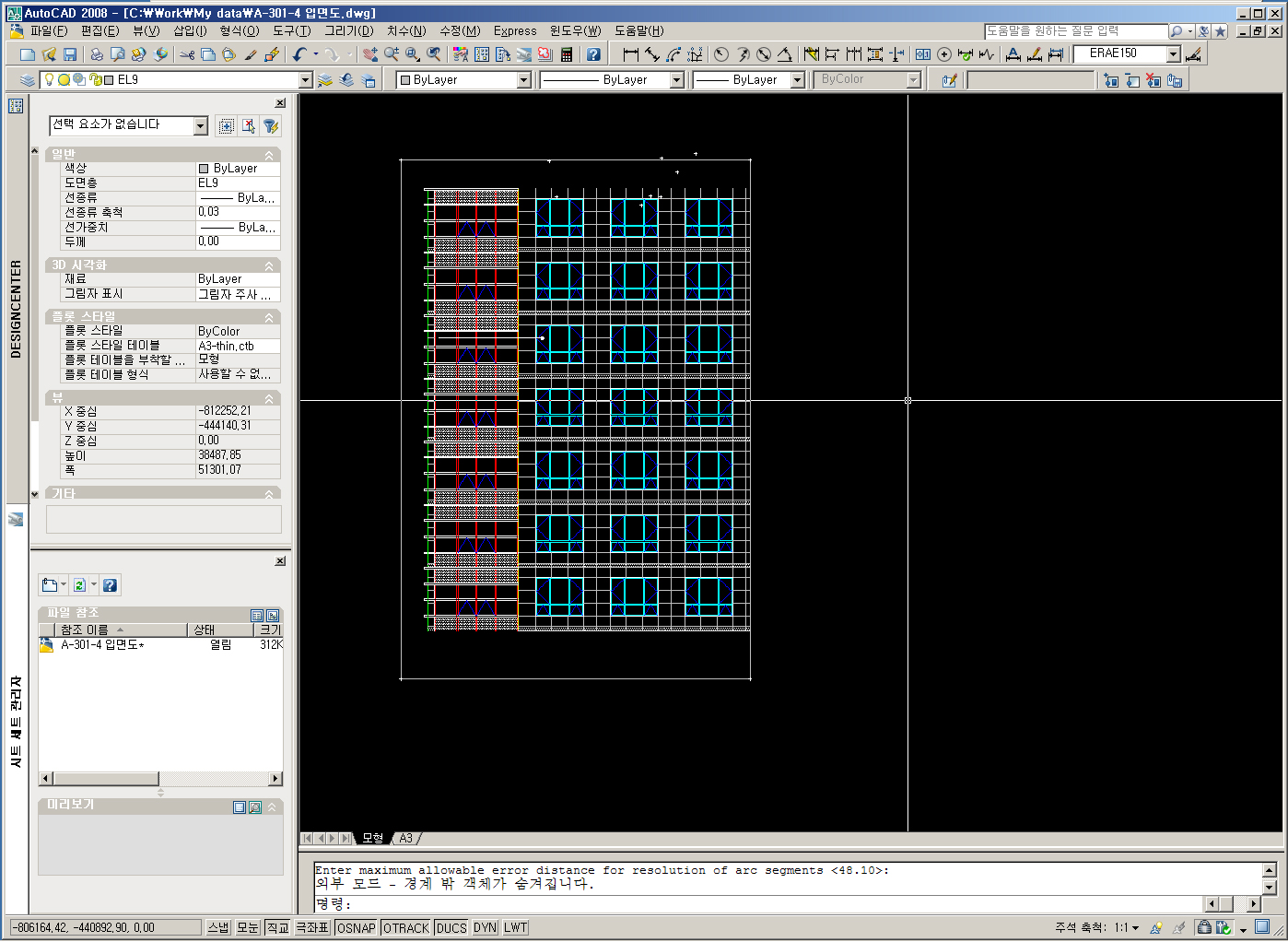
Task: Open the 그리기(D) menu
Action: [348, 30]
